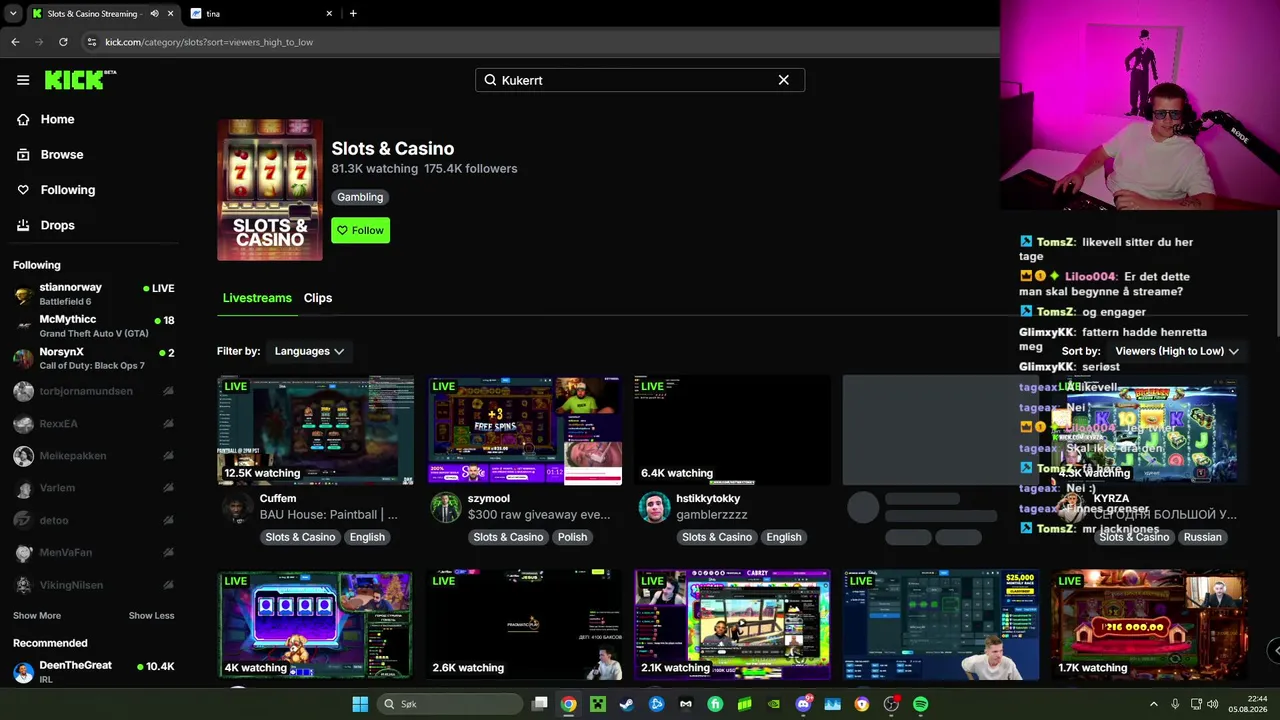Reload the current page
Image resolution: width=1280 pixels, height=720 pixels.
pos(63,42)
